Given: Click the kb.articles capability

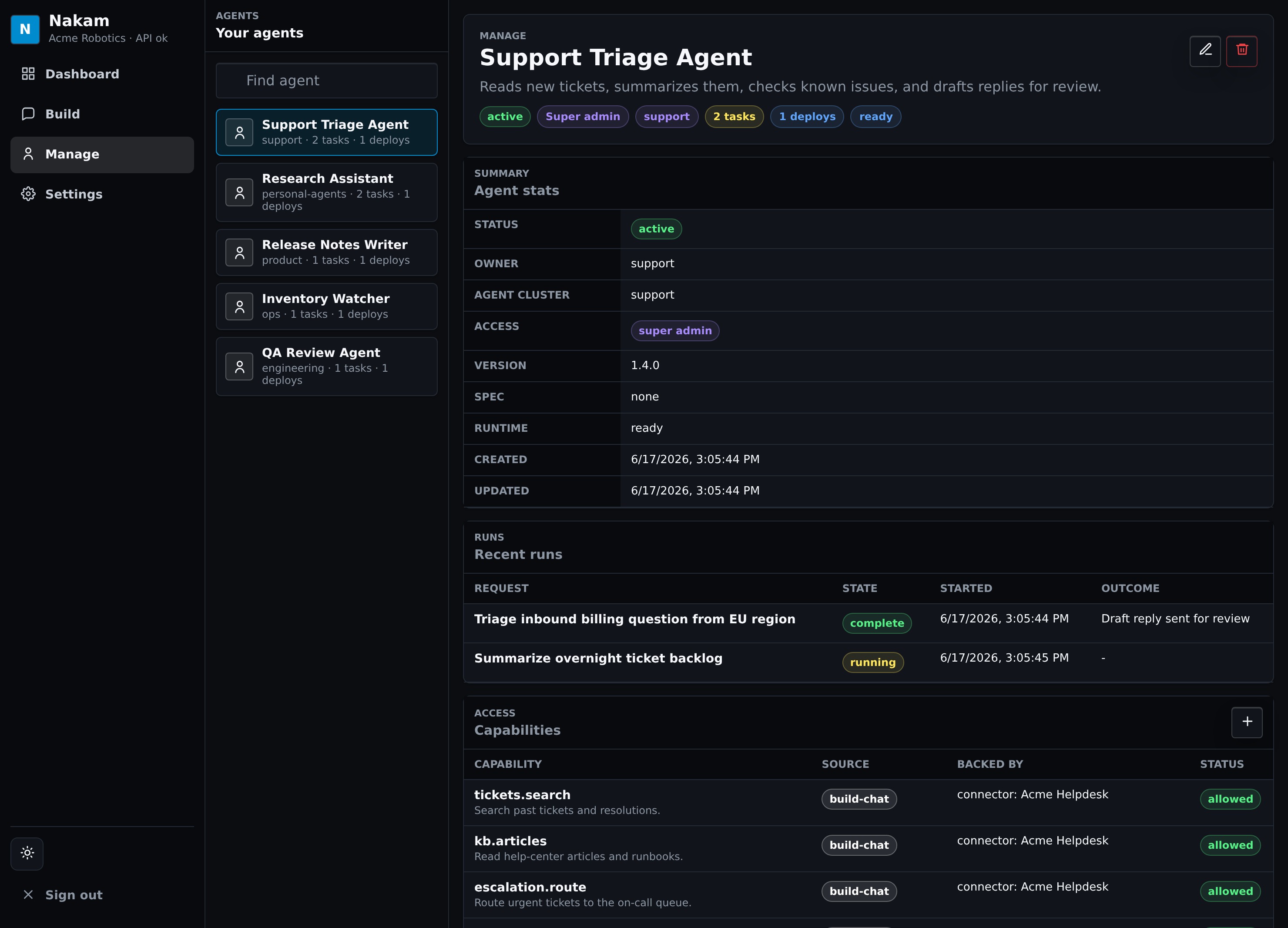Looking at the screenshot, I should tap(510, 841).
